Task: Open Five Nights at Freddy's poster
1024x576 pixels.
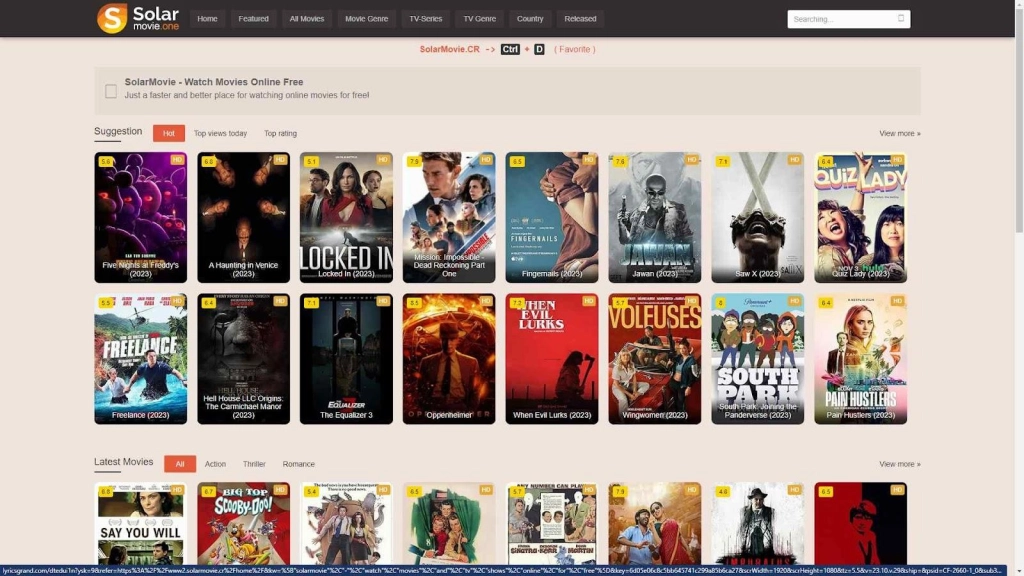Action: (140, 217)
